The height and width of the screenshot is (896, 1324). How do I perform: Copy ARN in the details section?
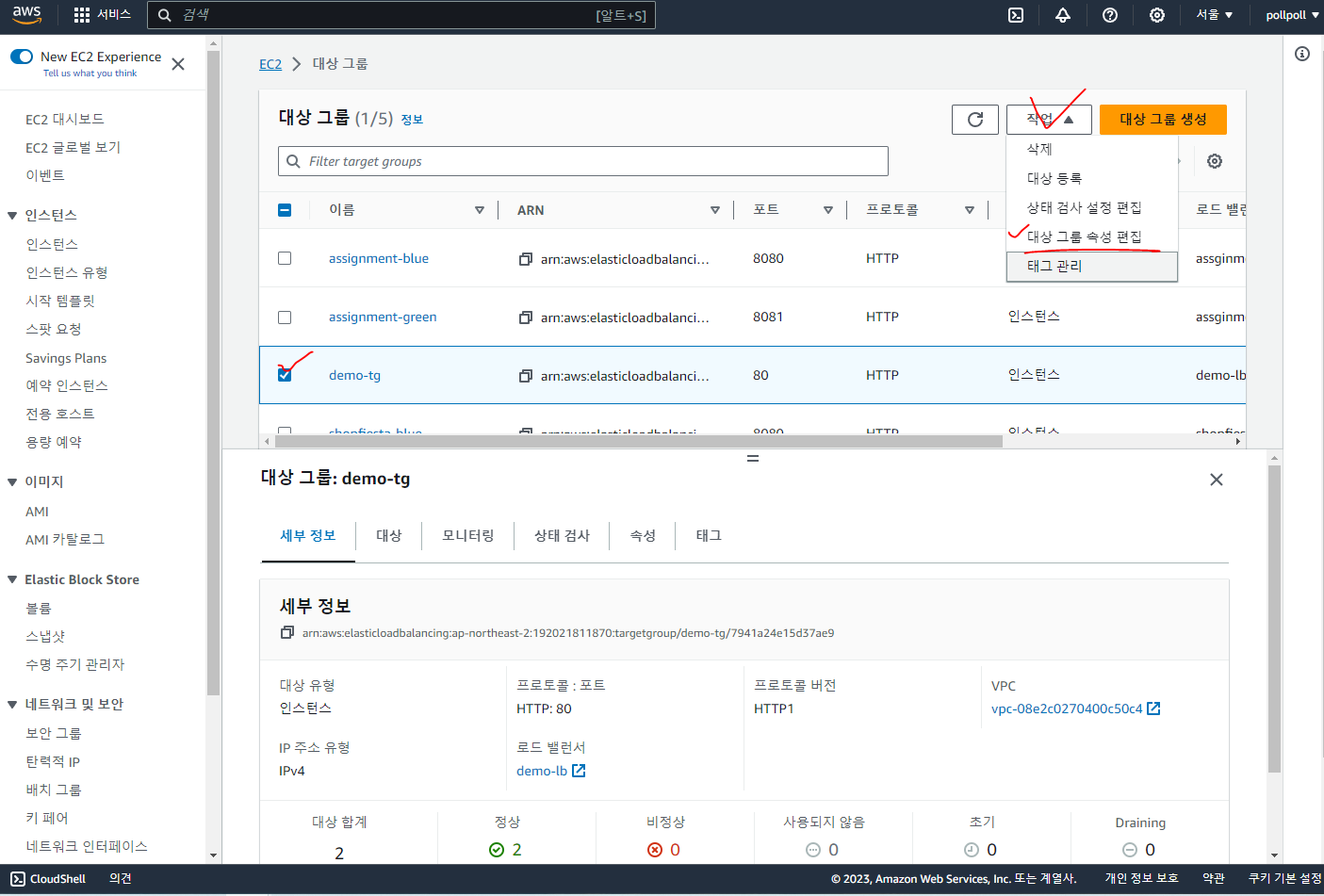click(287, 632)
